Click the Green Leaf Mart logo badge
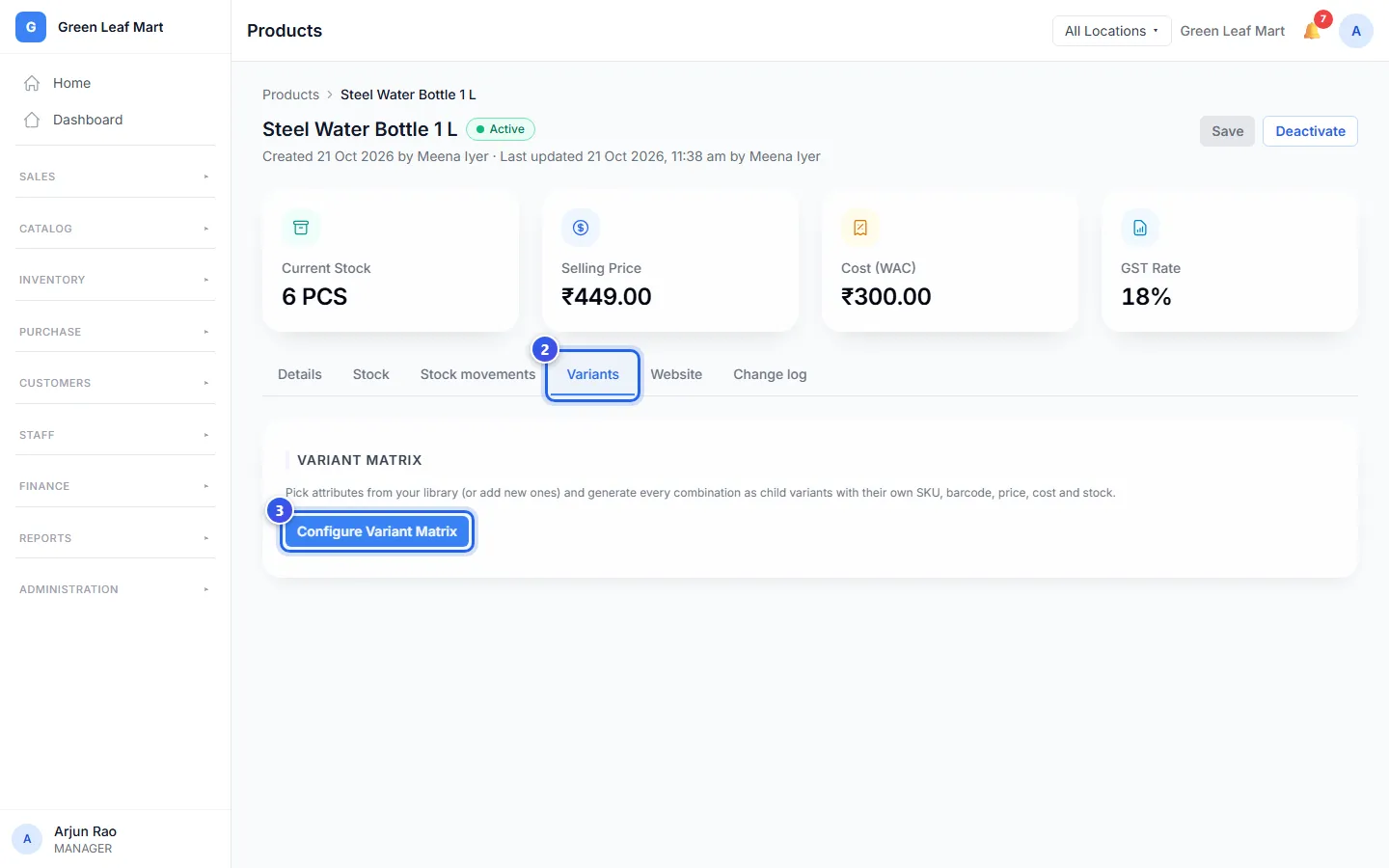The image size is (1389, 868). 31,27
